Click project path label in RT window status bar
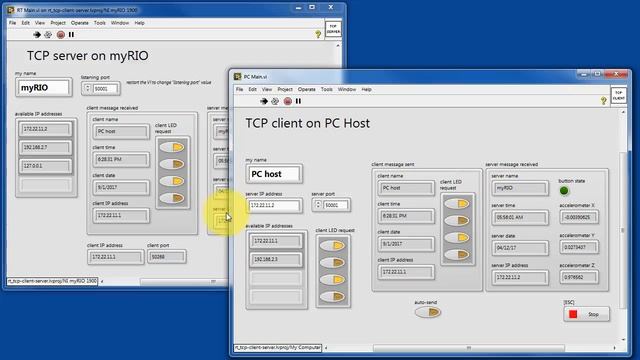The width and height of the screenshot is (640, 360). (x=52, y=281)
